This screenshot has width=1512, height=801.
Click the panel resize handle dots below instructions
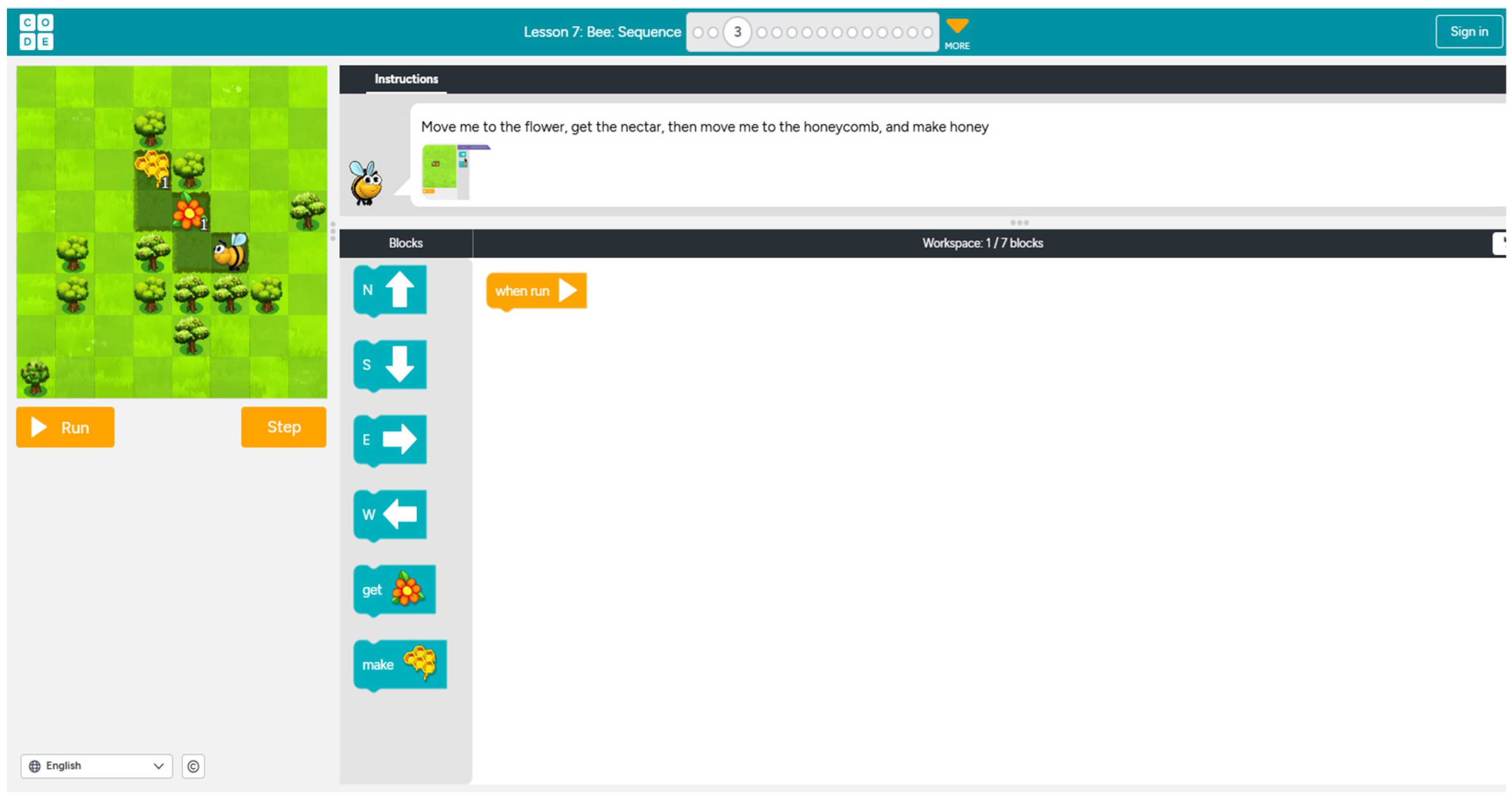tap(1019, 222)
